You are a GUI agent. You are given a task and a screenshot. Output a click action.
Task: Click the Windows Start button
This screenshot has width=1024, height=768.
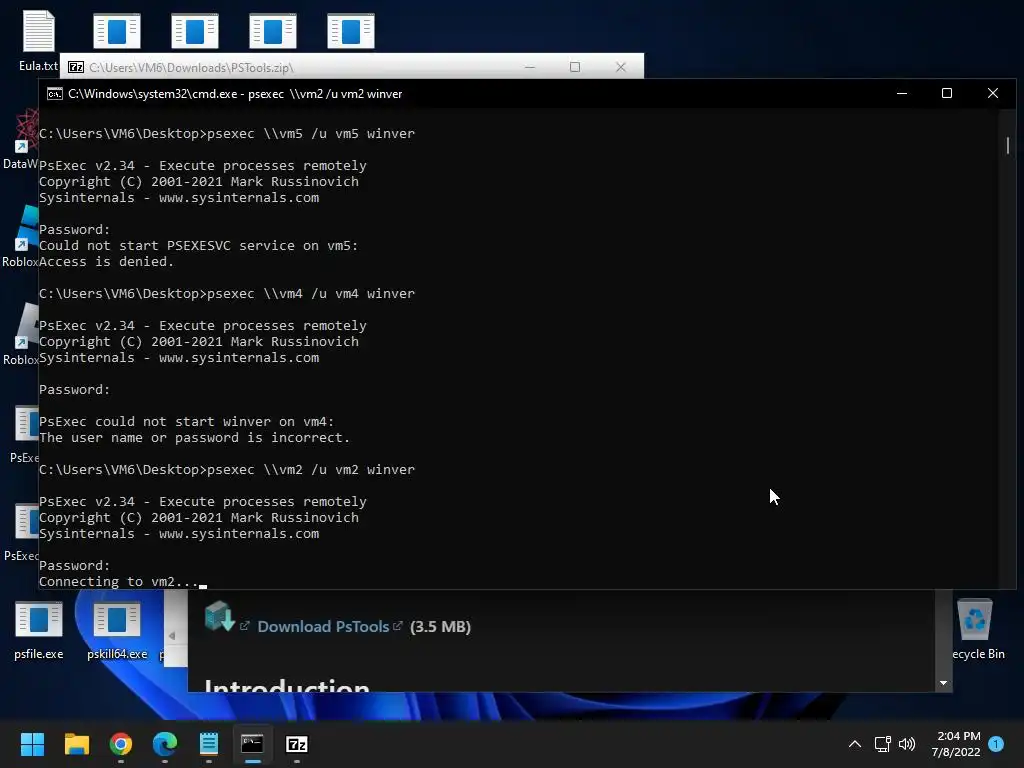(x=32, y=744)
